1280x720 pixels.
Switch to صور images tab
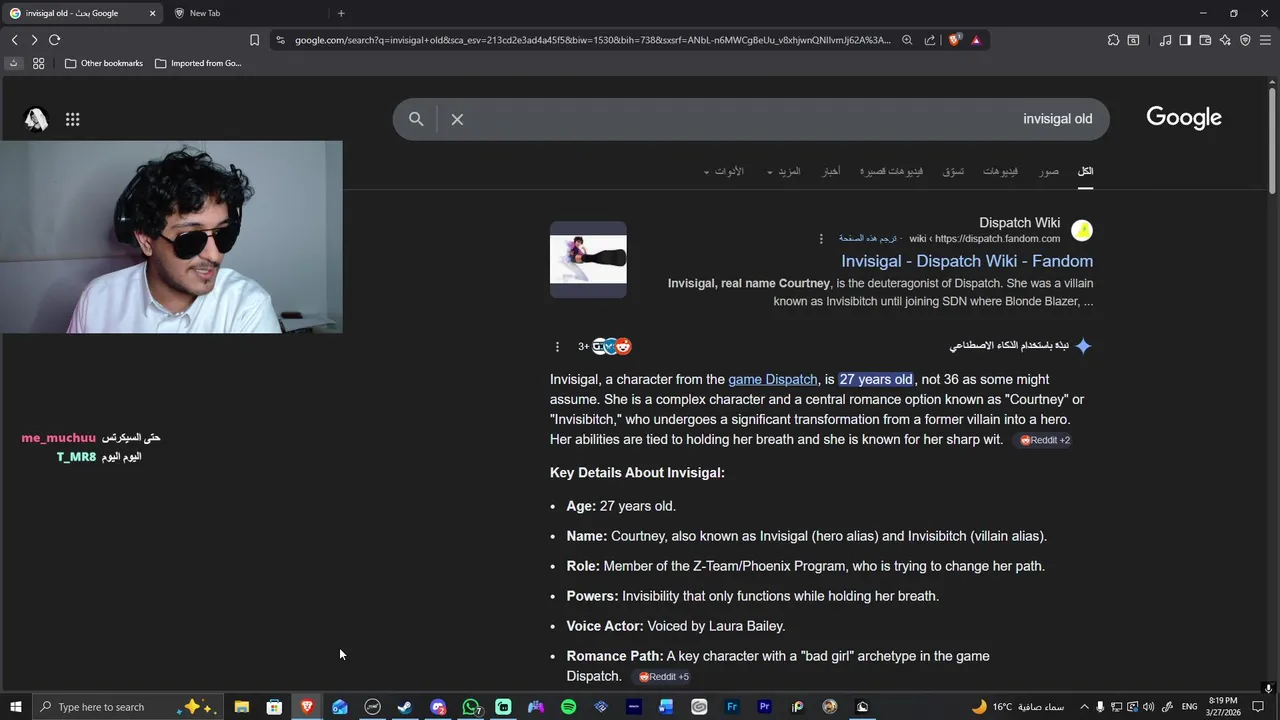(x=1048, y=172)
